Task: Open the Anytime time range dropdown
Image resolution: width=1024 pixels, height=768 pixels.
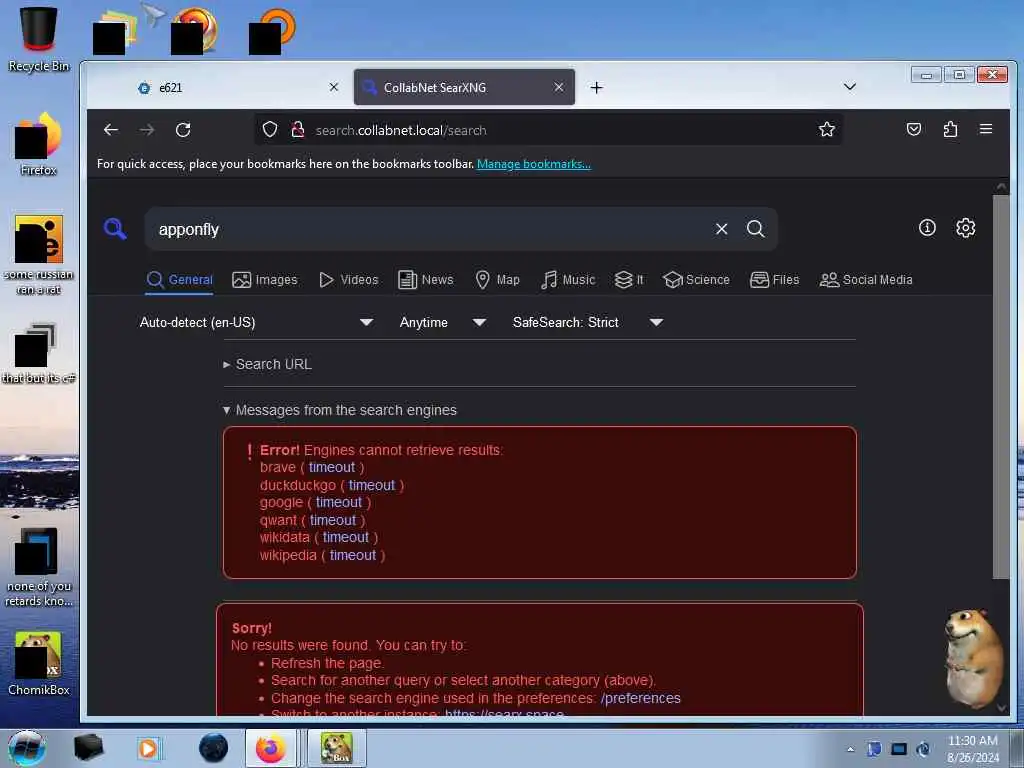Action: [443, 322]
